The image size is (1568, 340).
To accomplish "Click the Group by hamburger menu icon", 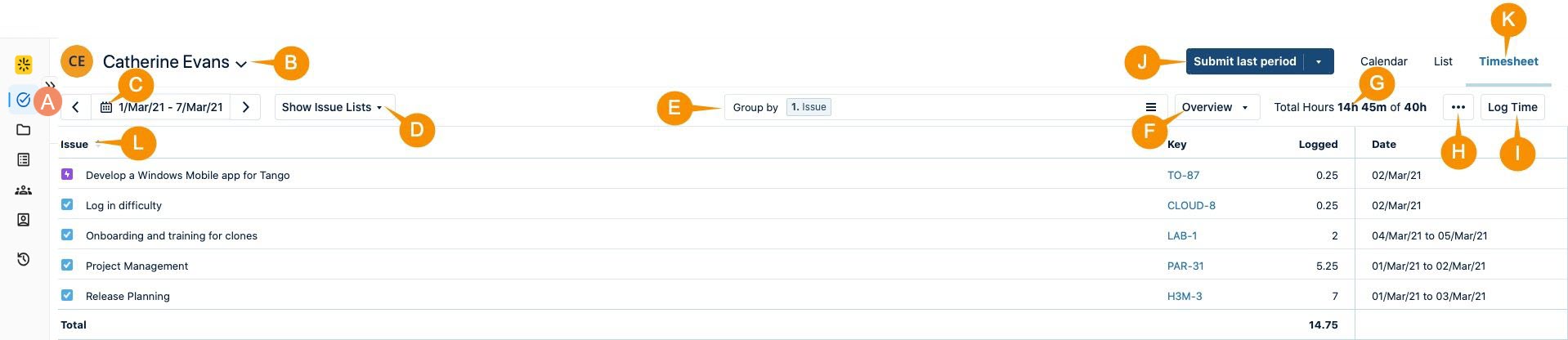I will click(x=1150, y=107).
